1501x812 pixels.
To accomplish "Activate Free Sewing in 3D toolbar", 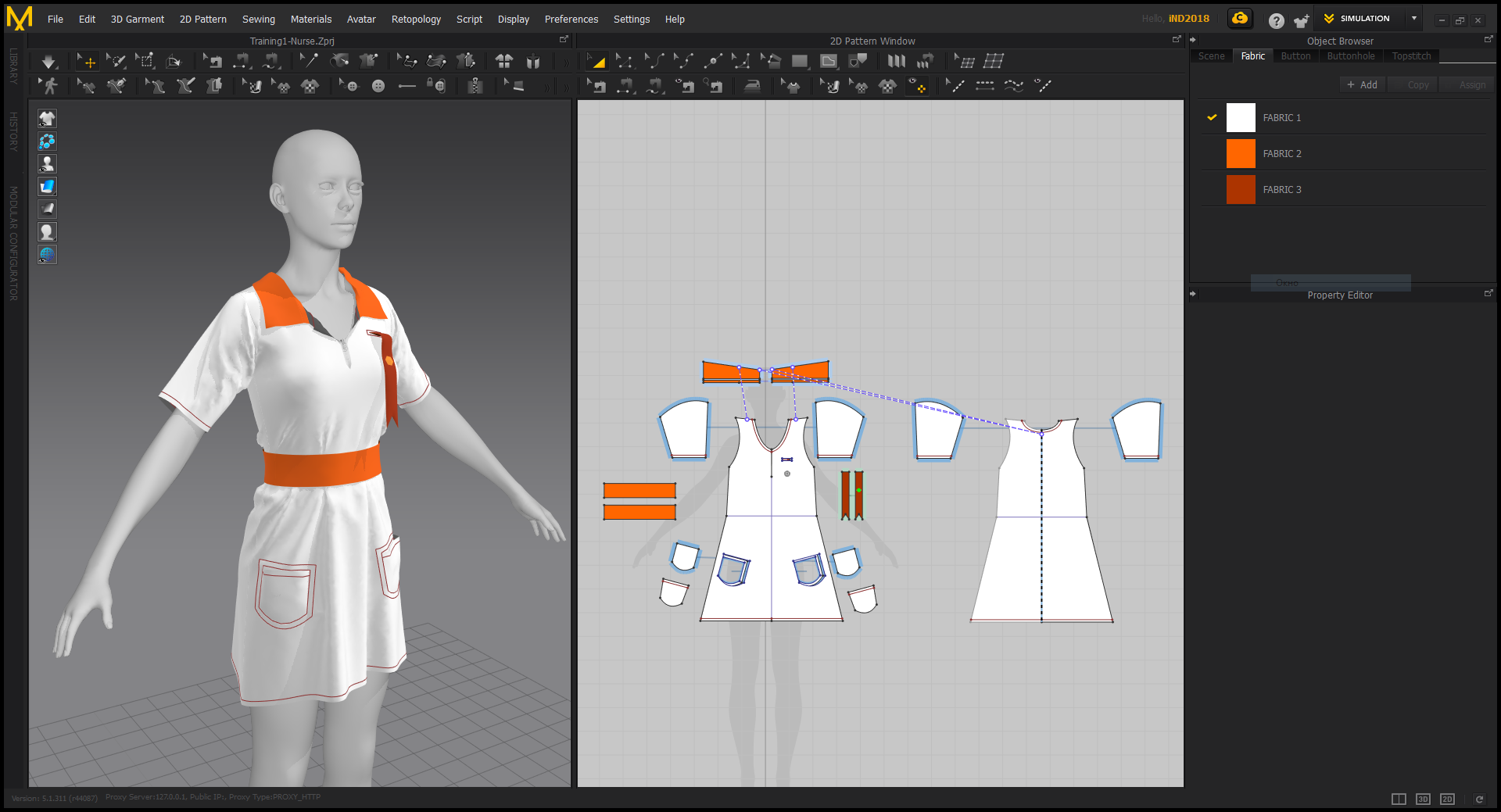I will point(270,61).
